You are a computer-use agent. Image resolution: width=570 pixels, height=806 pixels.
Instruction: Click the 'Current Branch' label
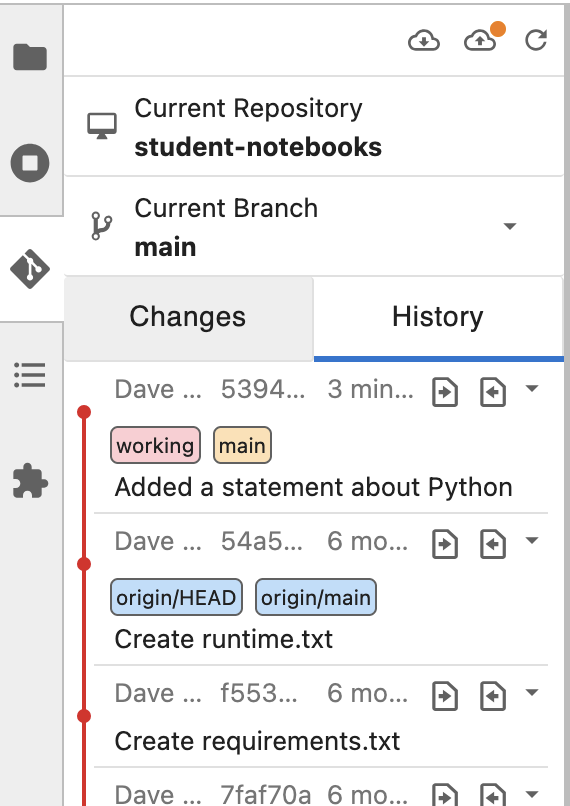(226, 208)
